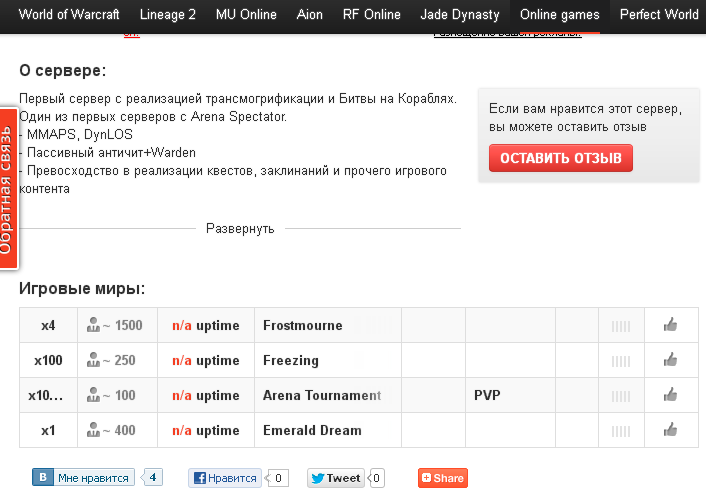Go to MU Online section
The width and height of the screenshot is (706, 500).
click(x=246, y=14)
